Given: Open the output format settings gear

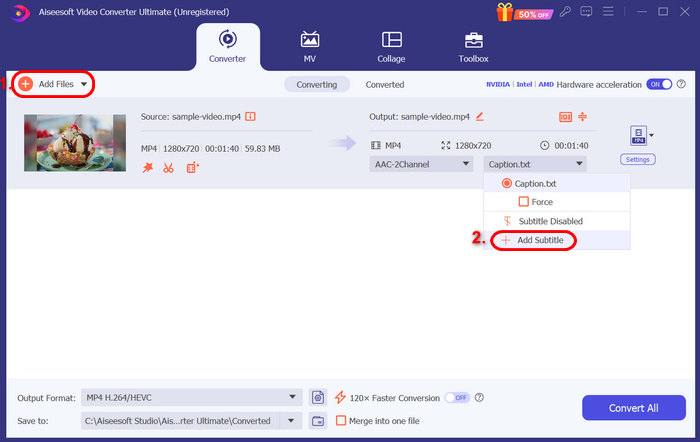Looking at the screenshot, I should pyautogui.click(x=318, y=397).
